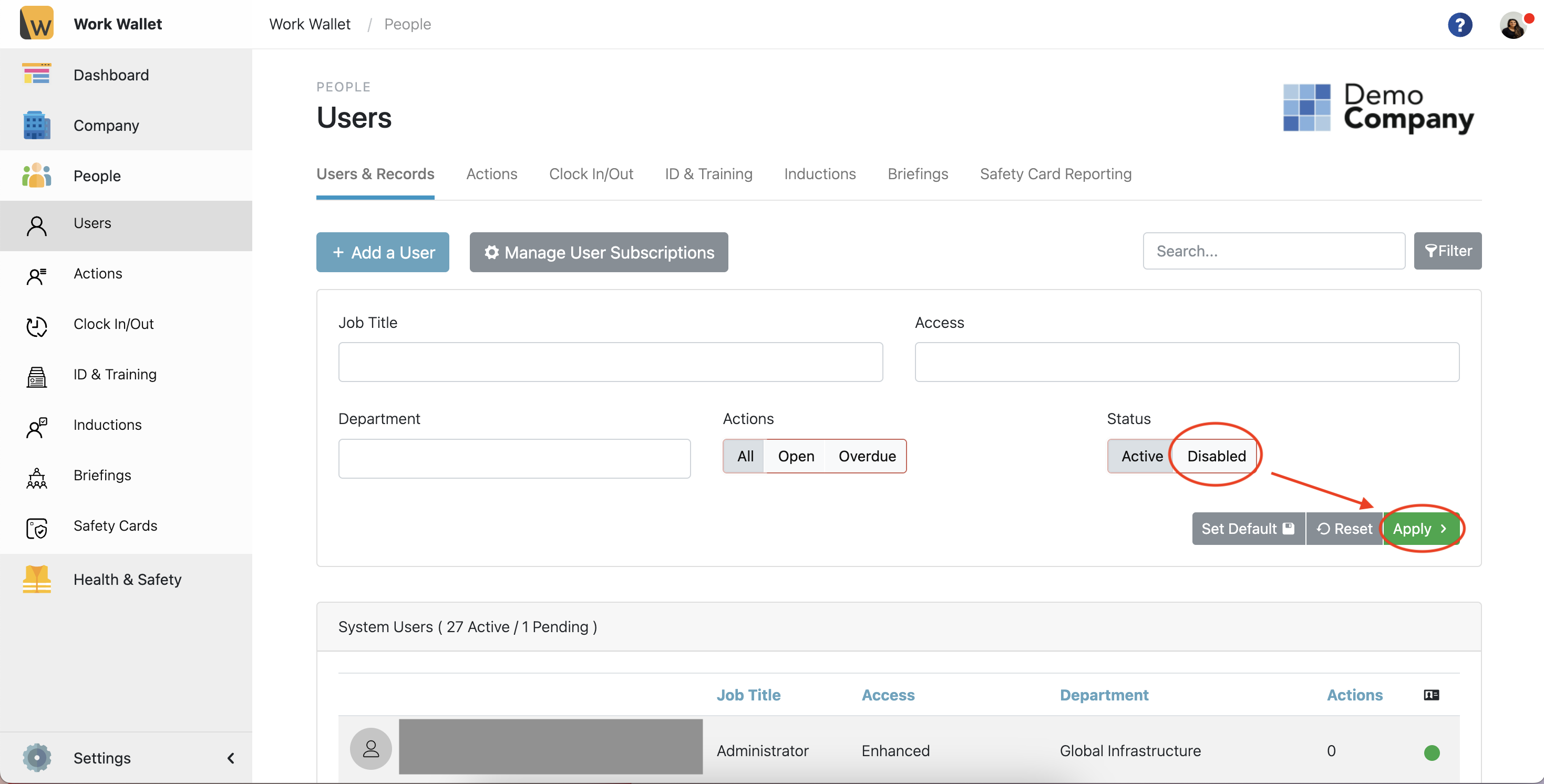The image size is (1544, 784).
Task: Click the Administrator row user avatar placeholder
Action: (371, 749)
